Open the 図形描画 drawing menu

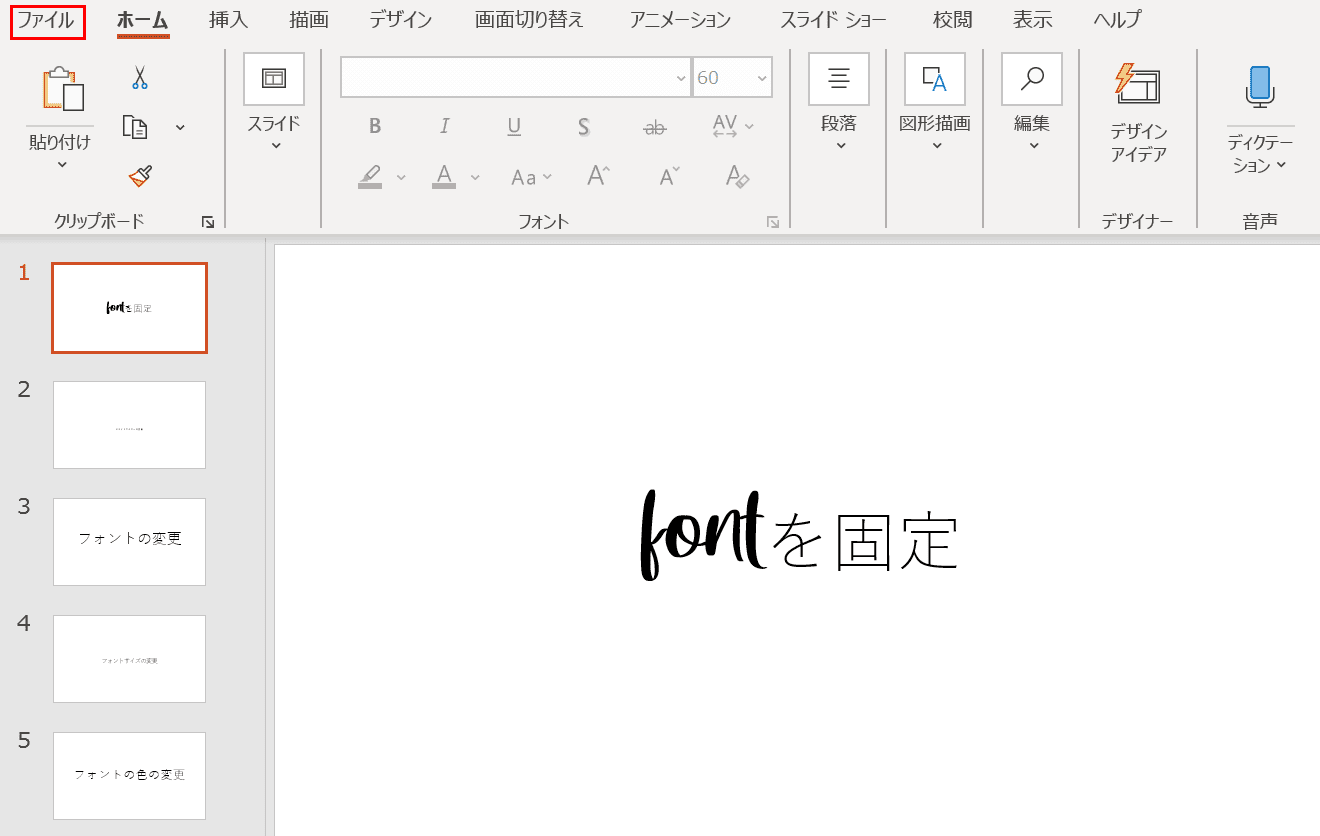[x=935, y=104]
